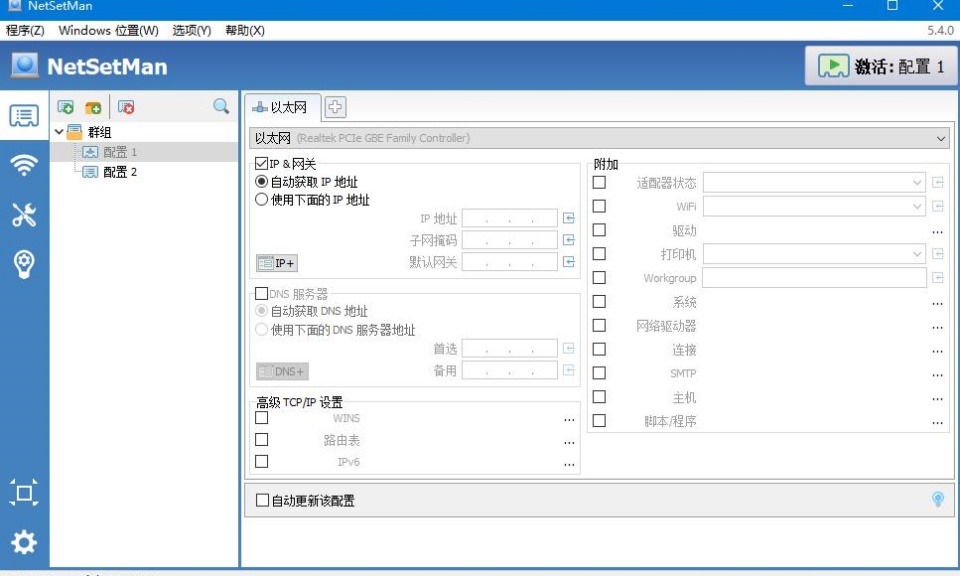
Task: Click the search magnifier in profile panel
Action: 221,107
